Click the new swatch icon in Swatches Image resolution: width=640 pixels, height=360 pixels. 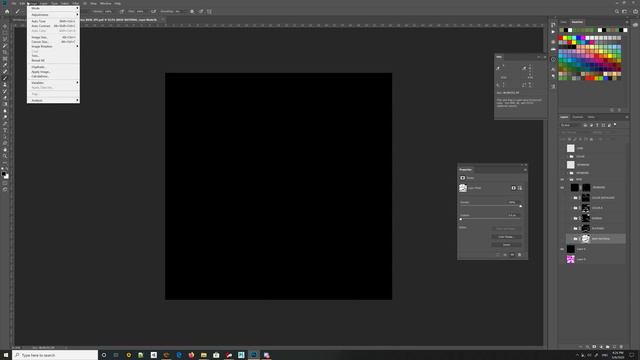click(x=612, y=110)
